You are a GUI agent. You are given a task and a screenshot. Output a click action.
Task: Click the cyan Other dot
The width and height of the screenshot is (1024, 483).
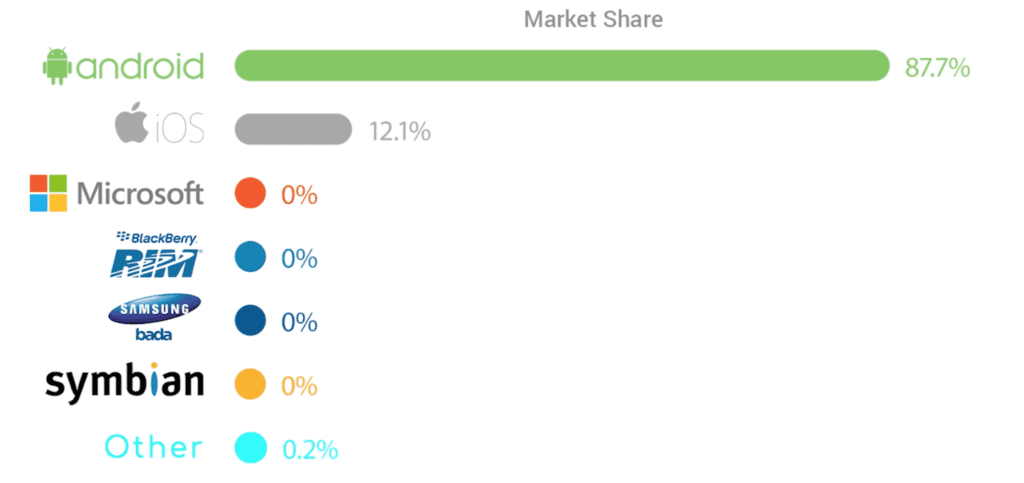(250, 448)
